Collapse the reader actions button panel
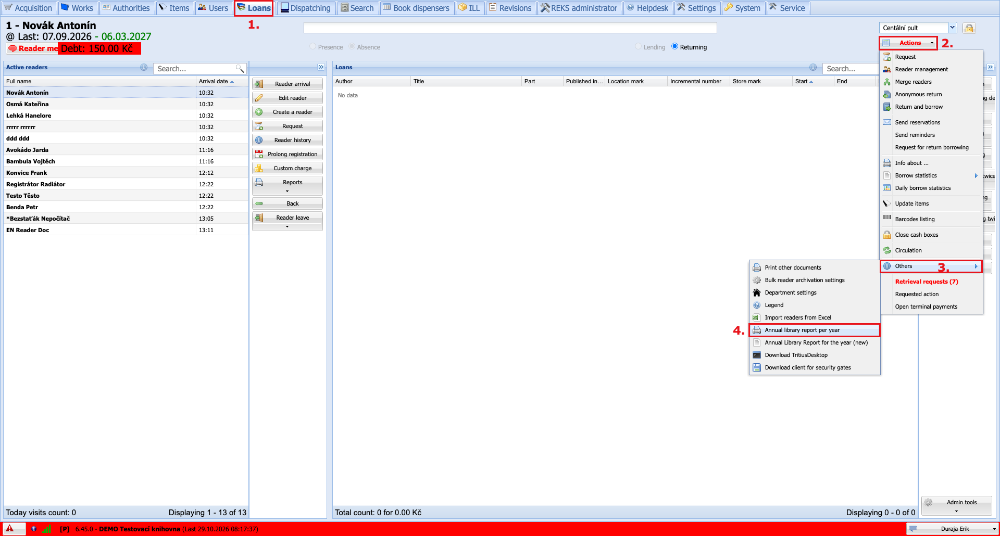This screenshot has width=1000, height=536. point(321,66)
